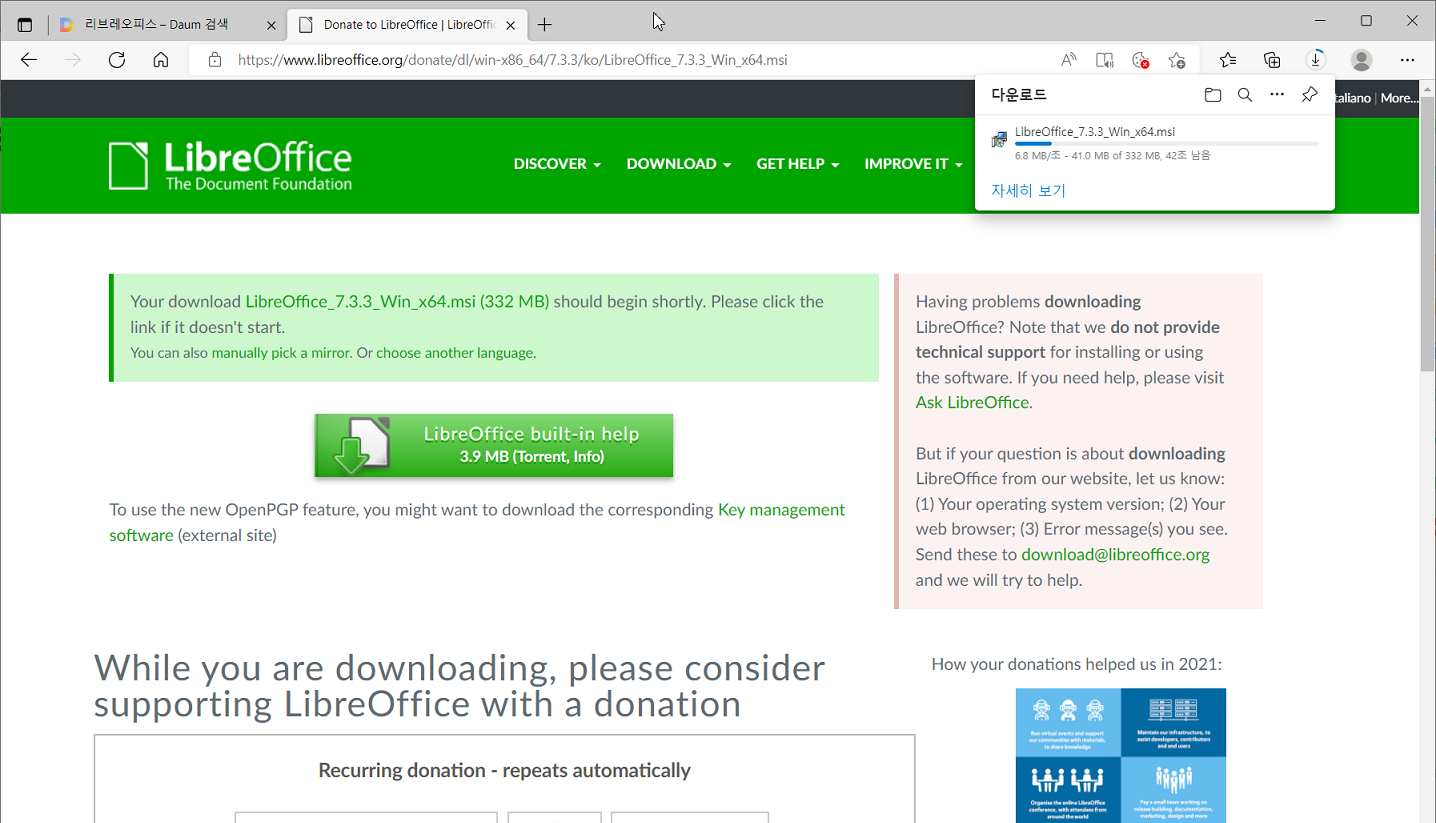
Task: Click 자세히 보기 link in downloads
Action: point(1028,190)
